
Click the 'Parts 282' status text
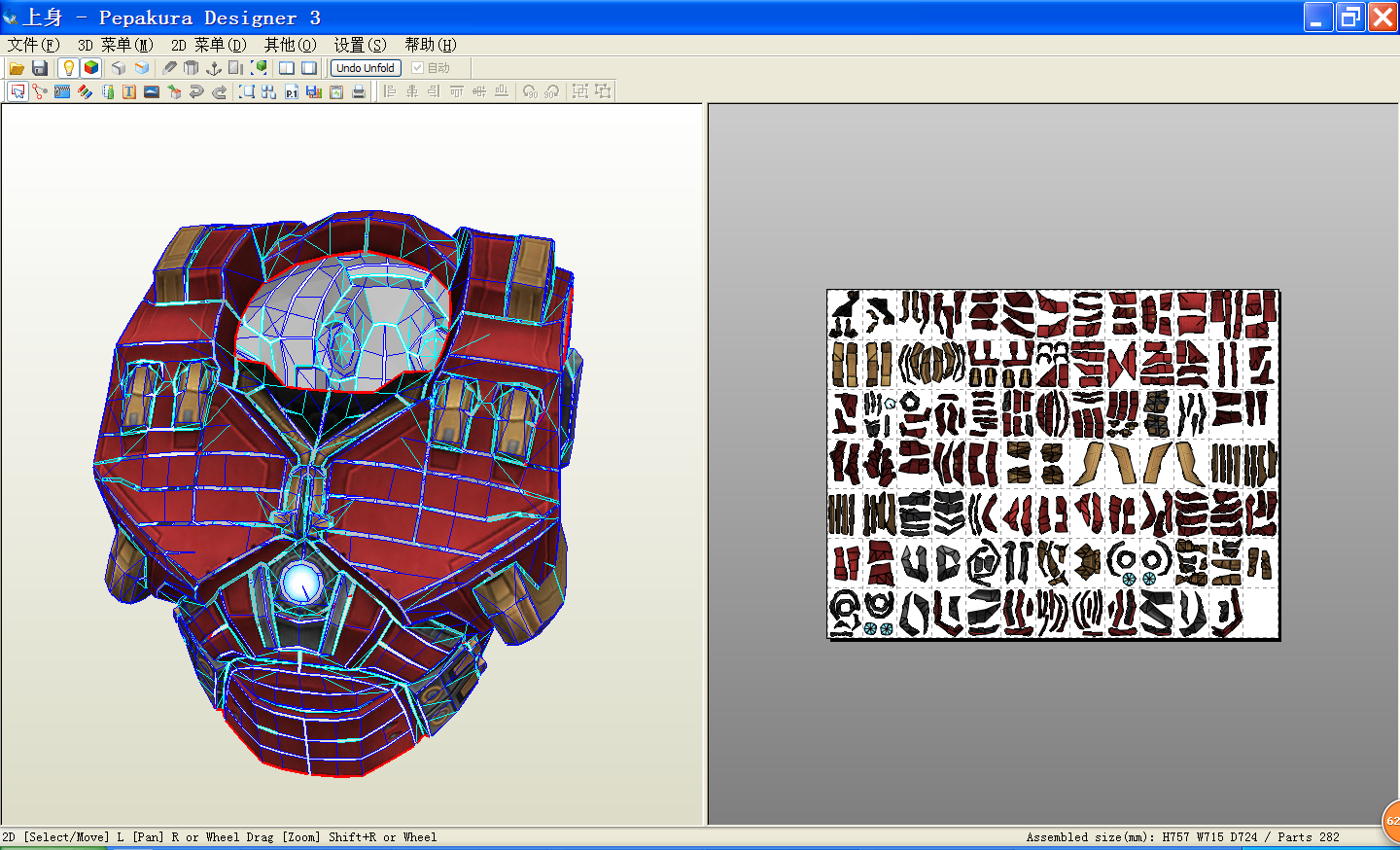pyautogui.click(x=1309, y=837)
